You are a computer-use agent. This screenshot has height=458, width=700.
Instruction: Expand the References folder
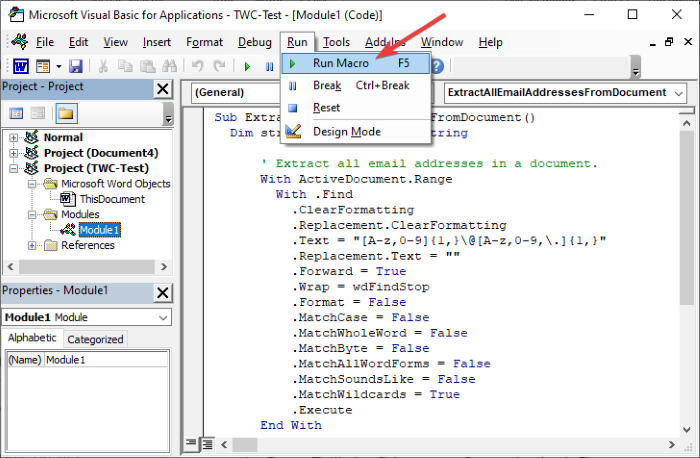point(32,246)
